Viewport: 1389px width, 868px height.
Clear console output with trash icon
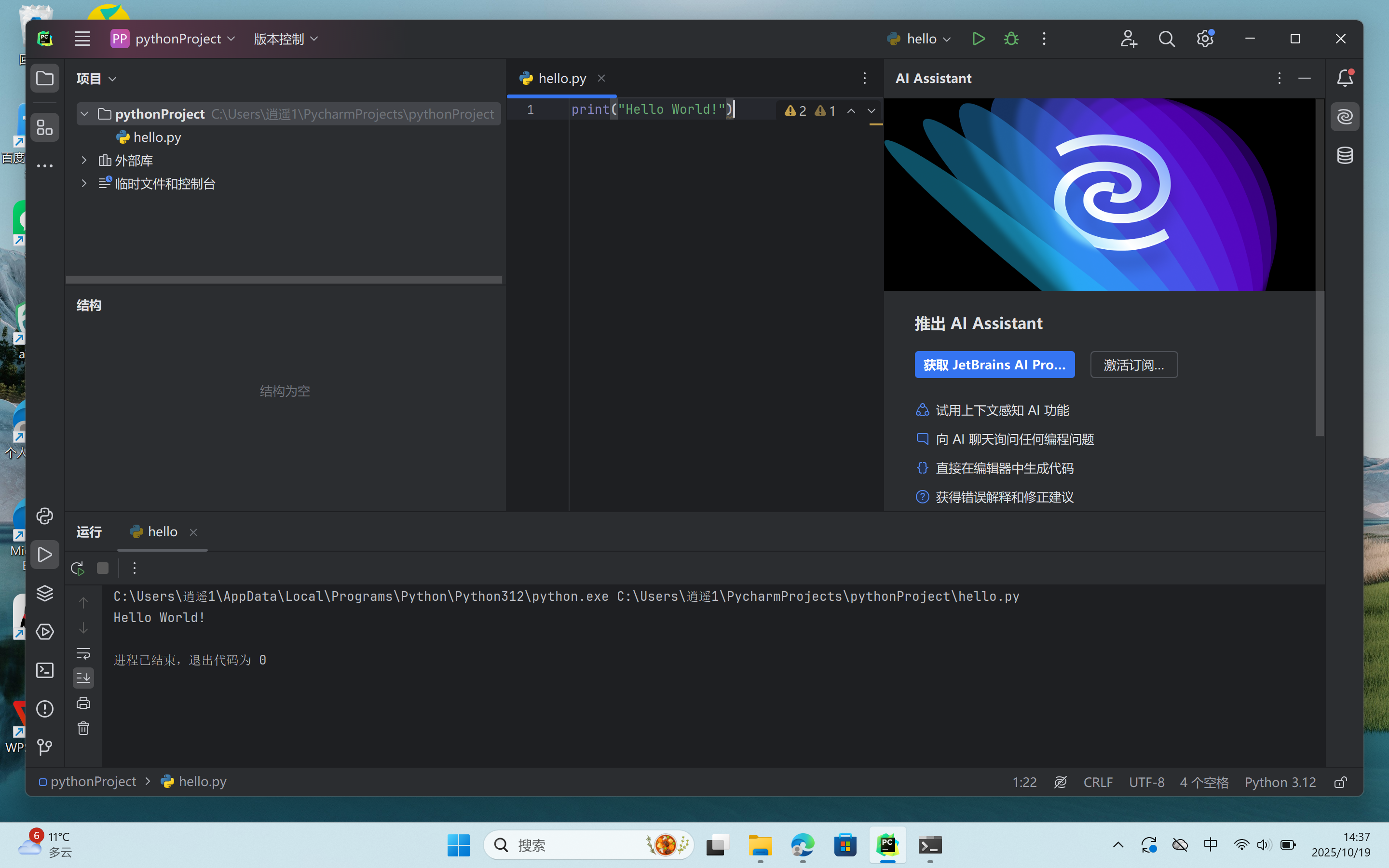[84, 728]
